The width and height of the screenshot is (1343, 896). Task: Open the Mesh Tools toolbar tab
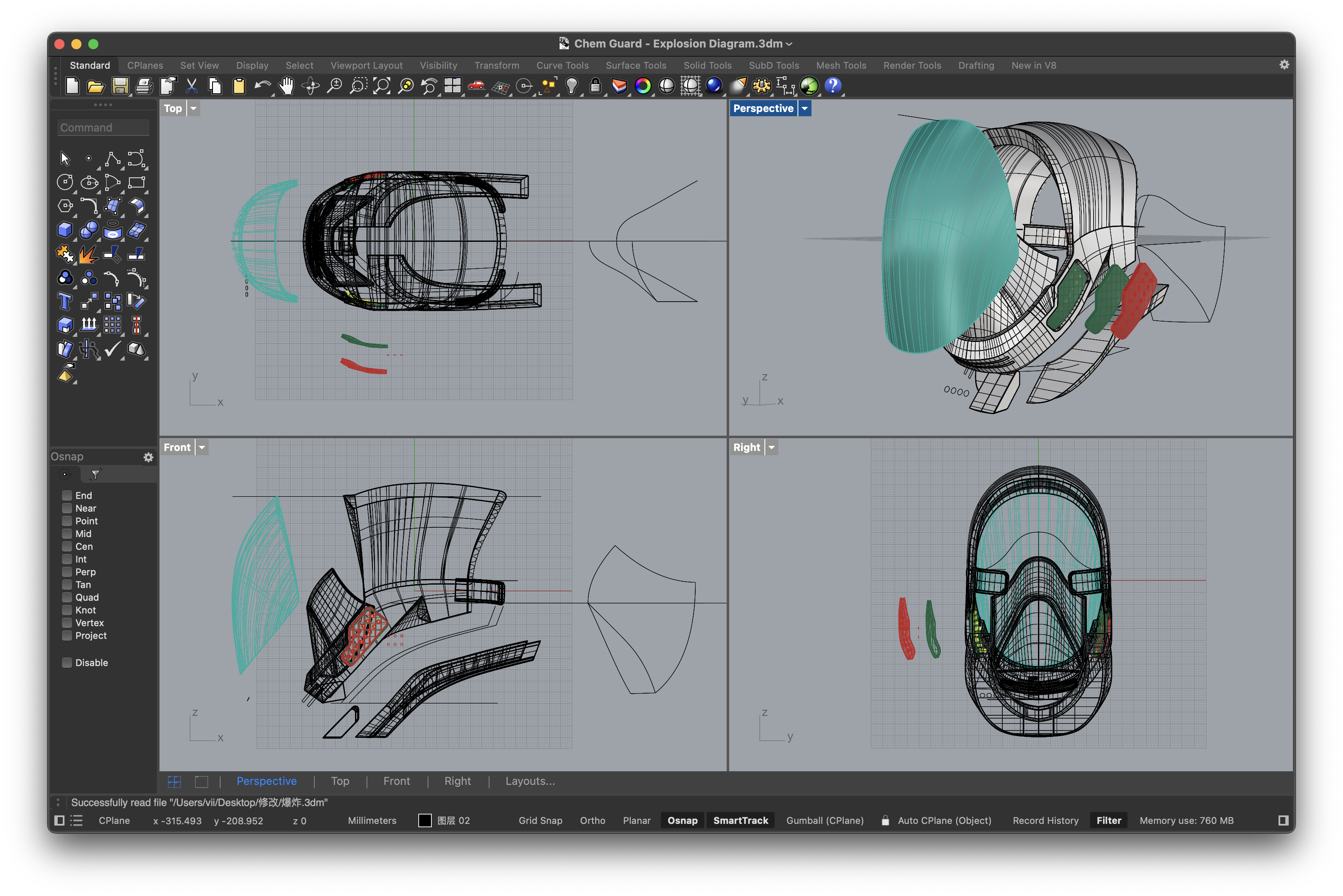[841, 65]
